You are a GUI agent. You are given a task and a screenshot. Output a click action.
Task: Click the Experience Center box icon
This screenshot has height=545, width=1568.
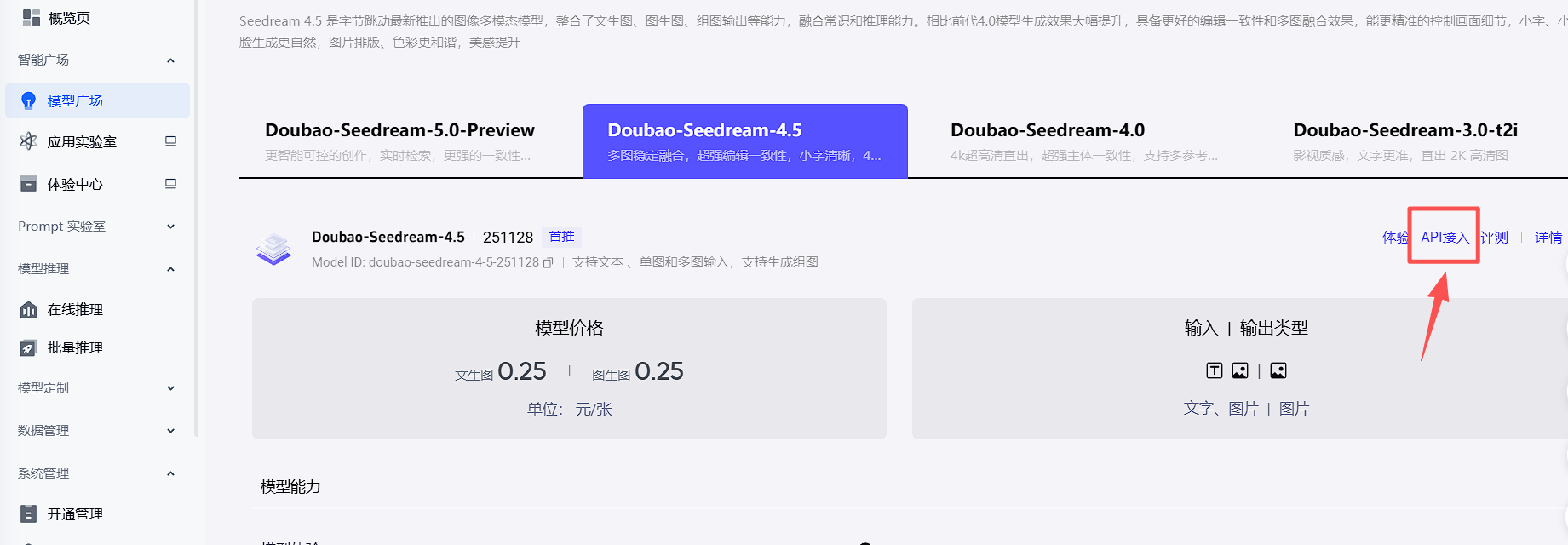pos(29,184)
